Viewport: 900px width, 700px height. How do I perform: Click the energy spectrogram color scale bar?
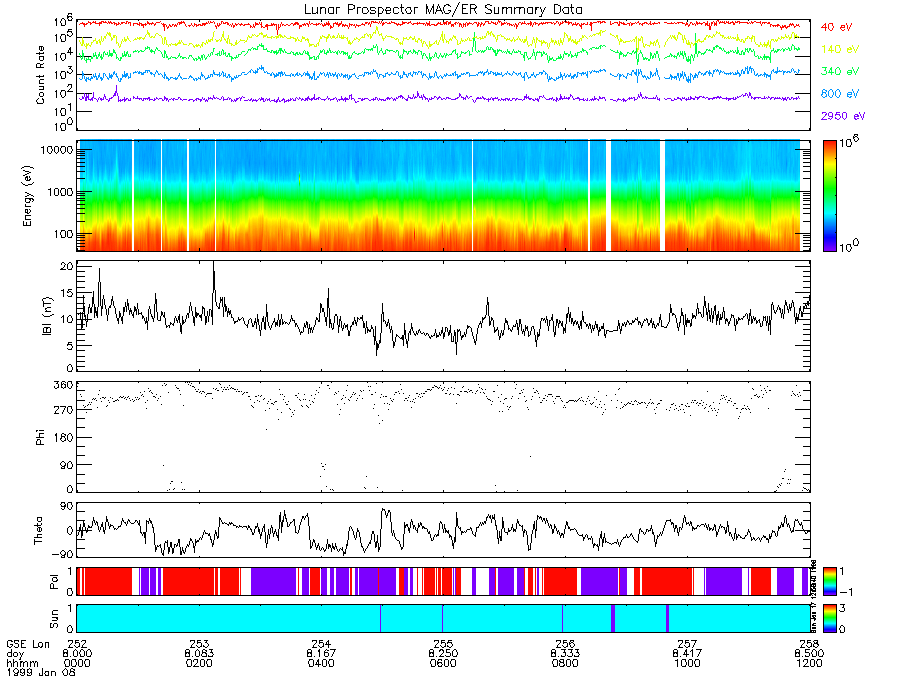(829, 196)
